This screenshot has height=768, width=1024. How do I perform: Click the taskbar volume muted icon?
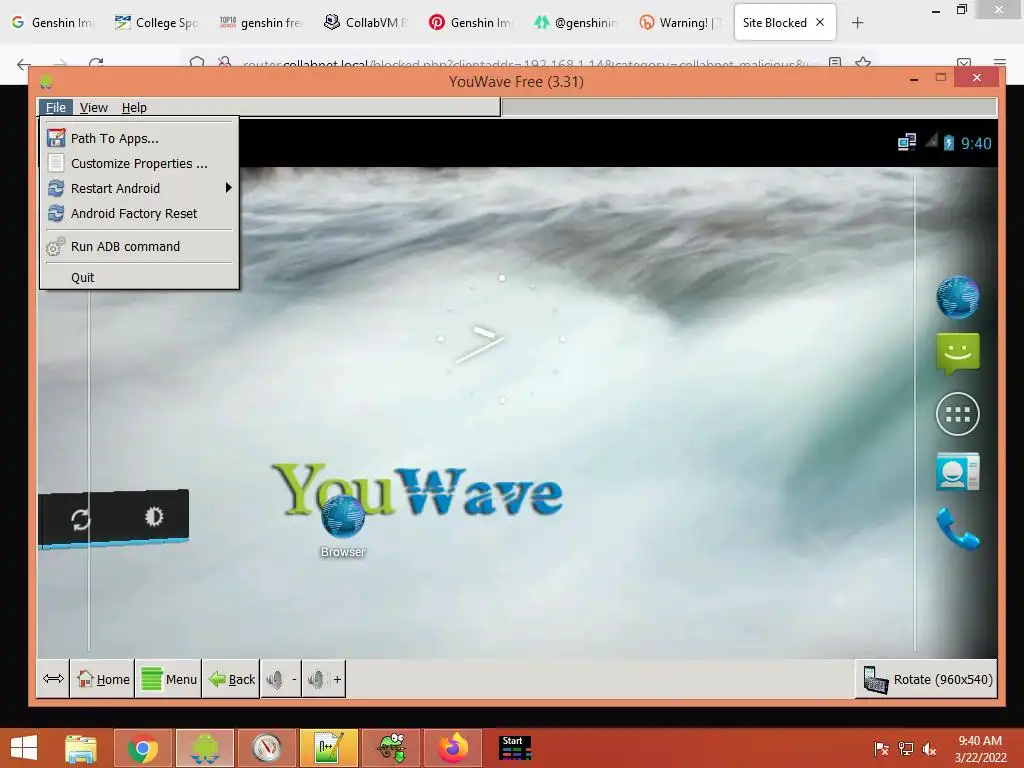click(x=929, y=749)
